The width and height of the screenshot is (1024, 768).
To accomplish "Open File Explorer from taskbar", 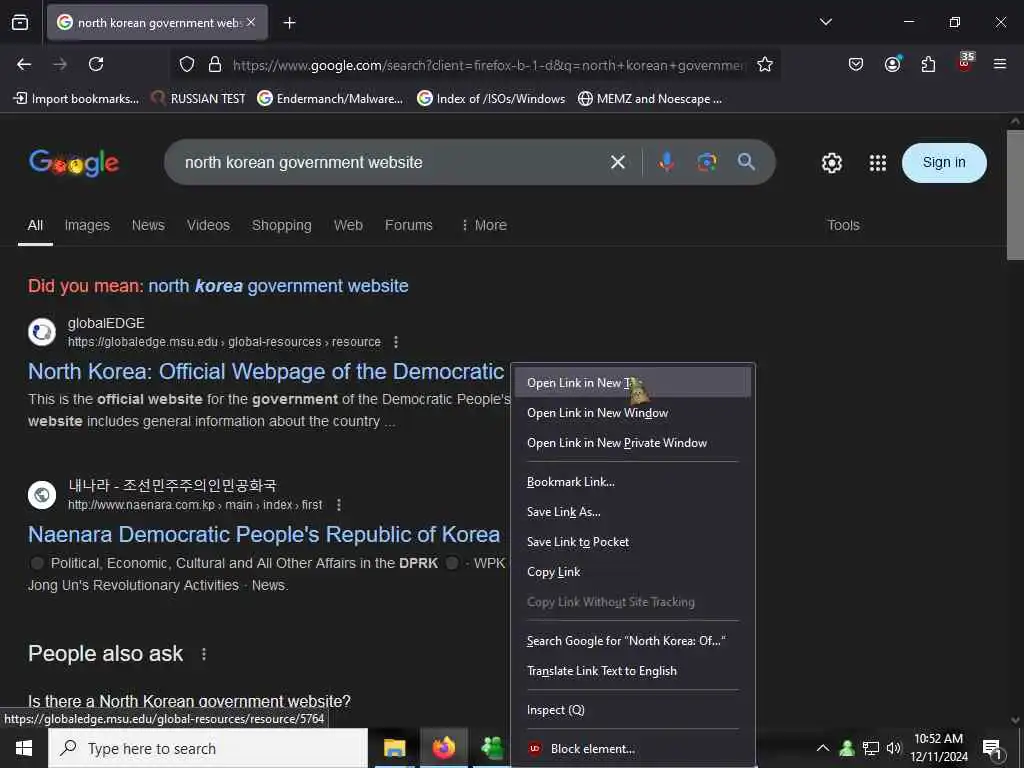I will (394, 748).
